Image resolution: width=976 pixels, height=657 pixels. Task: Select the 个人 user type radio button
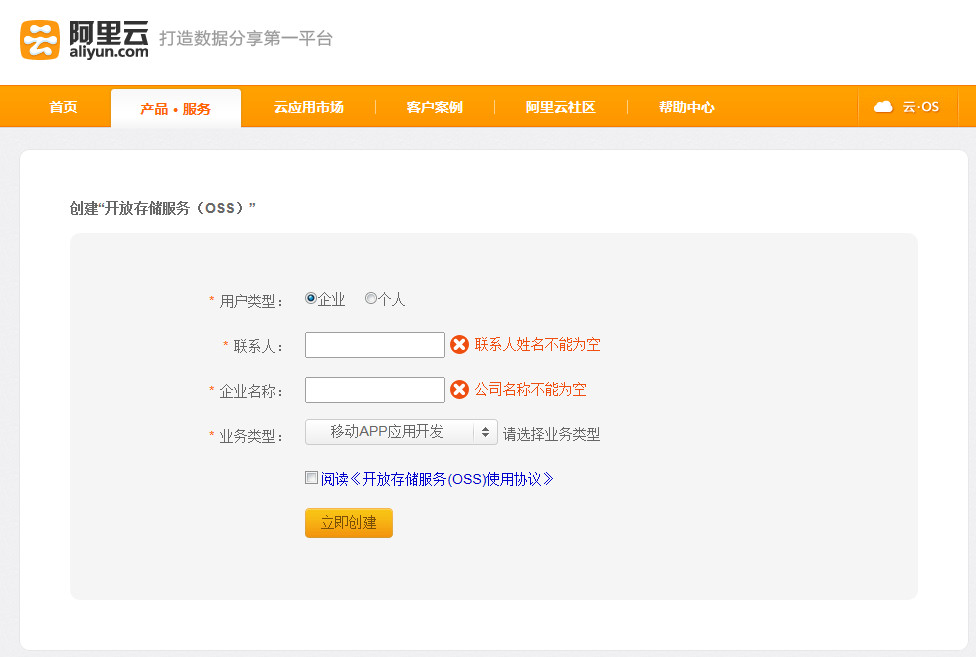(370, 298)
